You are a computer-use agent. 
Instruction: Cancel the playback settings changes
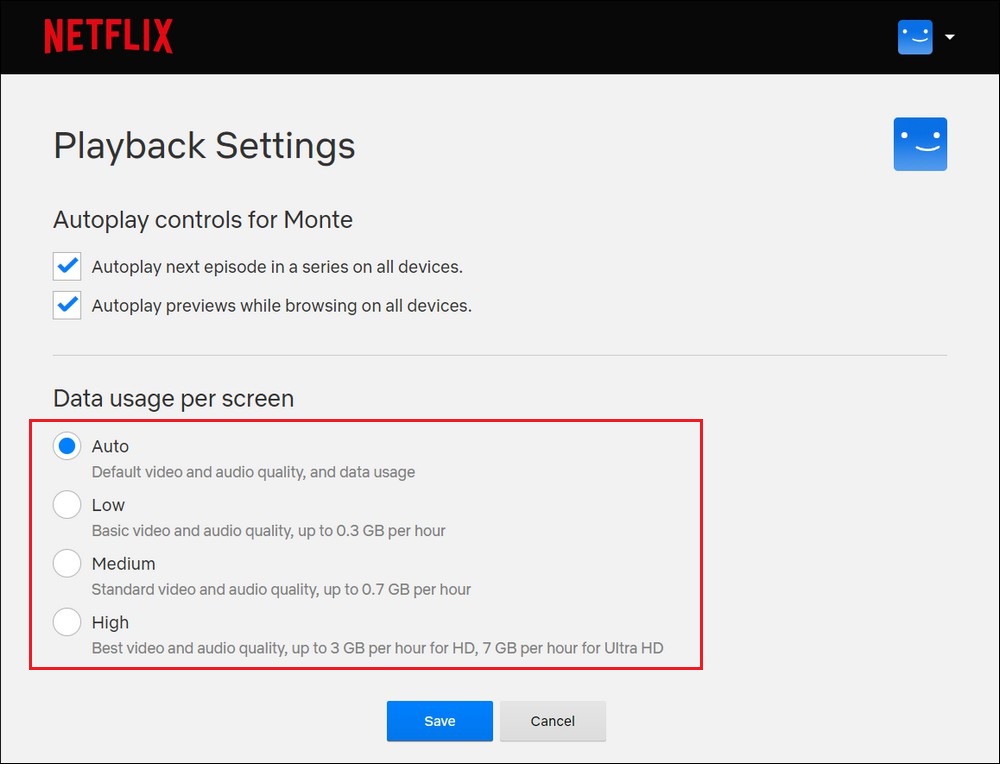pyautogui.click(x=552, y=720)
